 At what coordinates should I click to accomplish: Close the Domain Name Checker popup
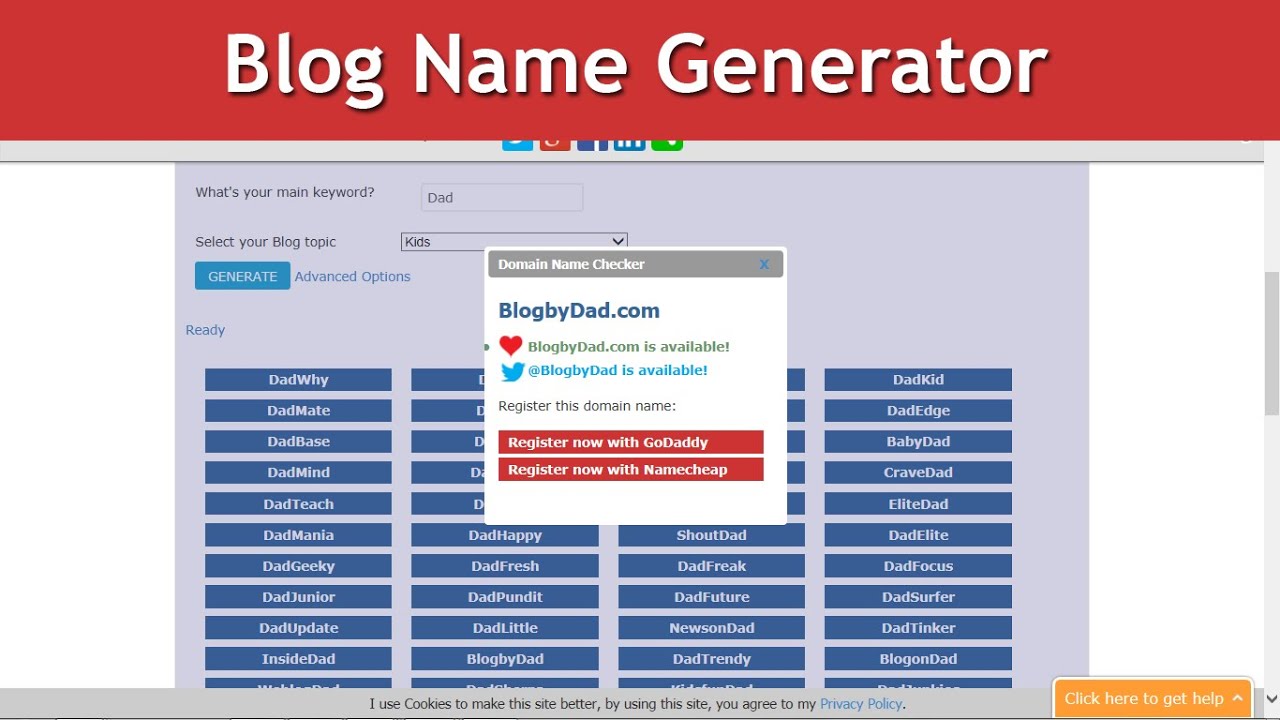[764, 264]
